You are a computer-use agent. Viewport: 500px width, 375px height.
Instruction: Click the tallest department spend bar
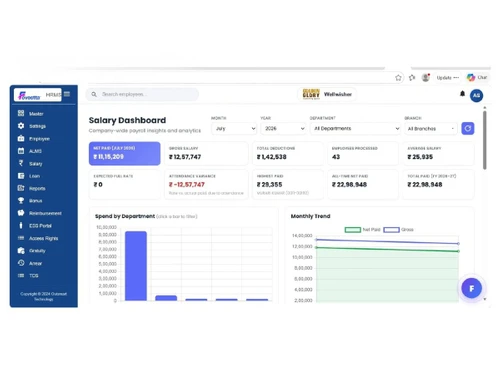click(136, 266)
